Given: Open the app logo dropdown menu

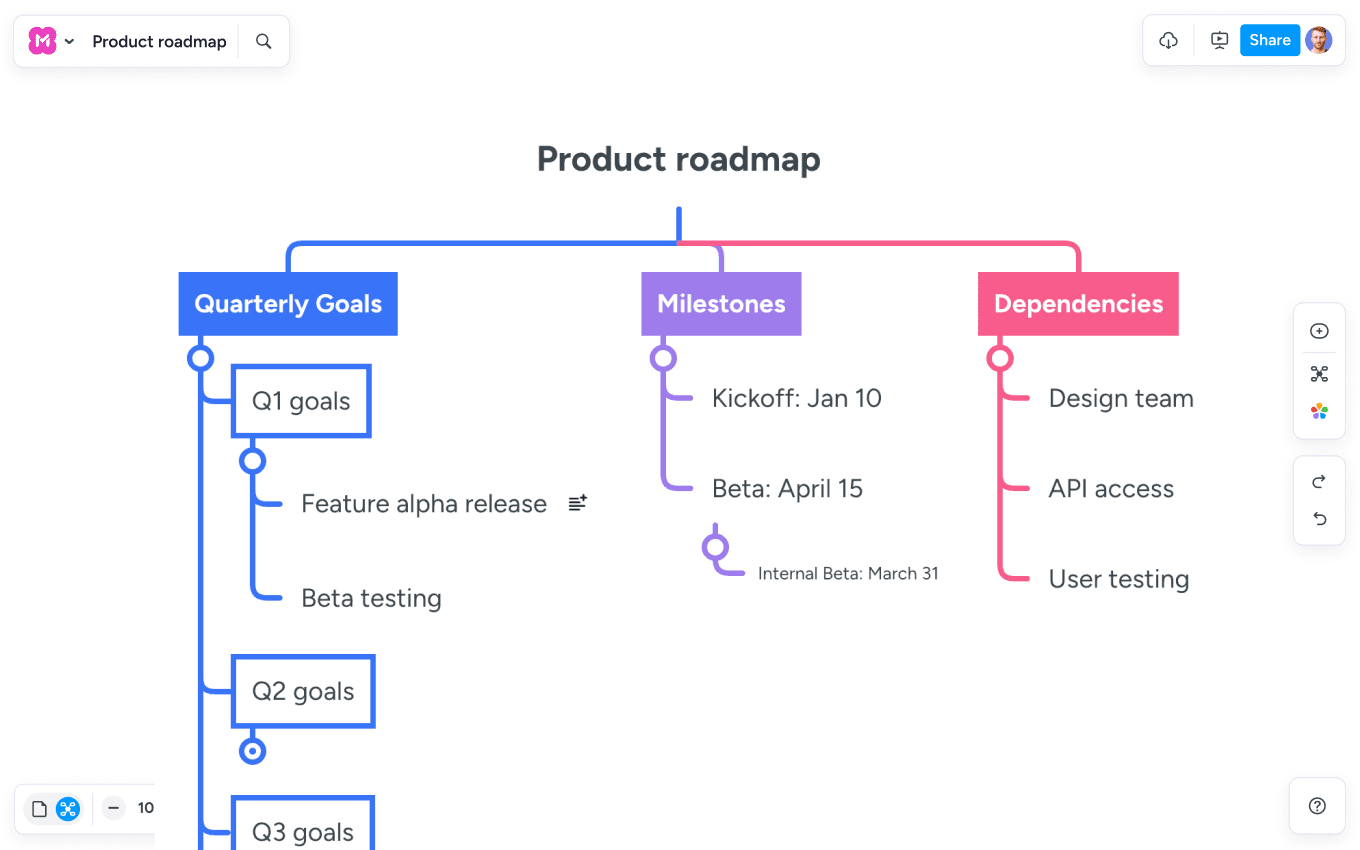Looking at the screenshot, I should click(x=51, y=41).
